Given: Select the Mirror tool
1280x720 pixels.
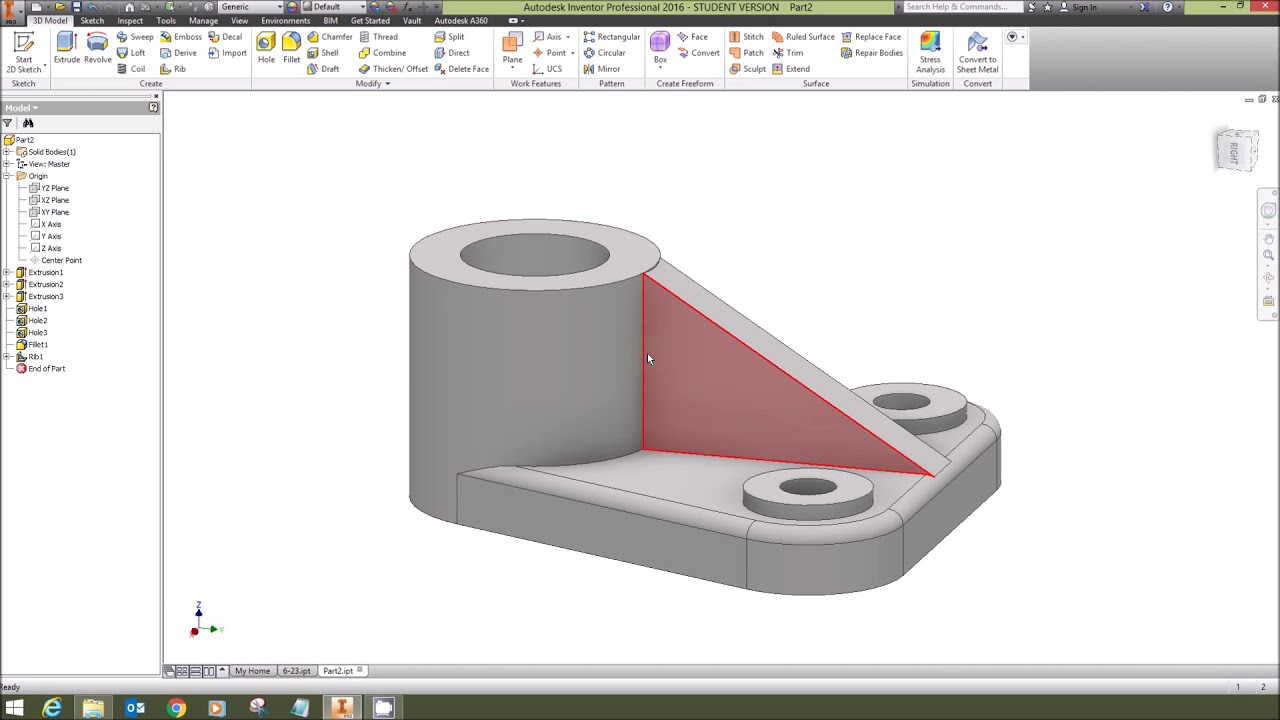Looking at the screenshot, I should 601,69.
